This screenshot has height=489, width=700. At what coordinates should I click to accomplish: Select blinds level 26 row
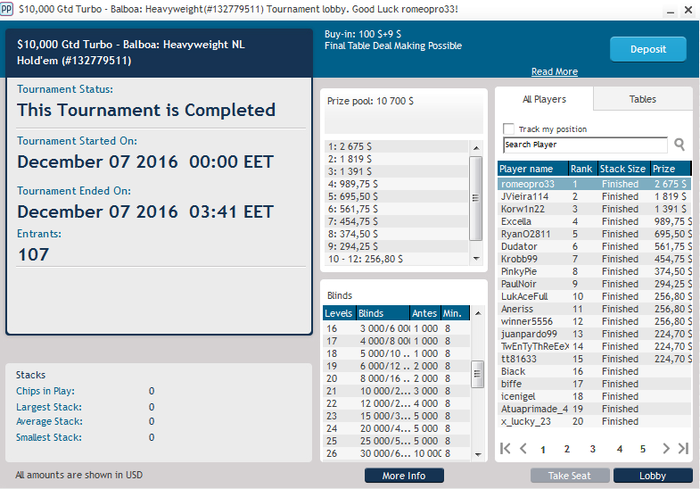[x=396, y=454]
